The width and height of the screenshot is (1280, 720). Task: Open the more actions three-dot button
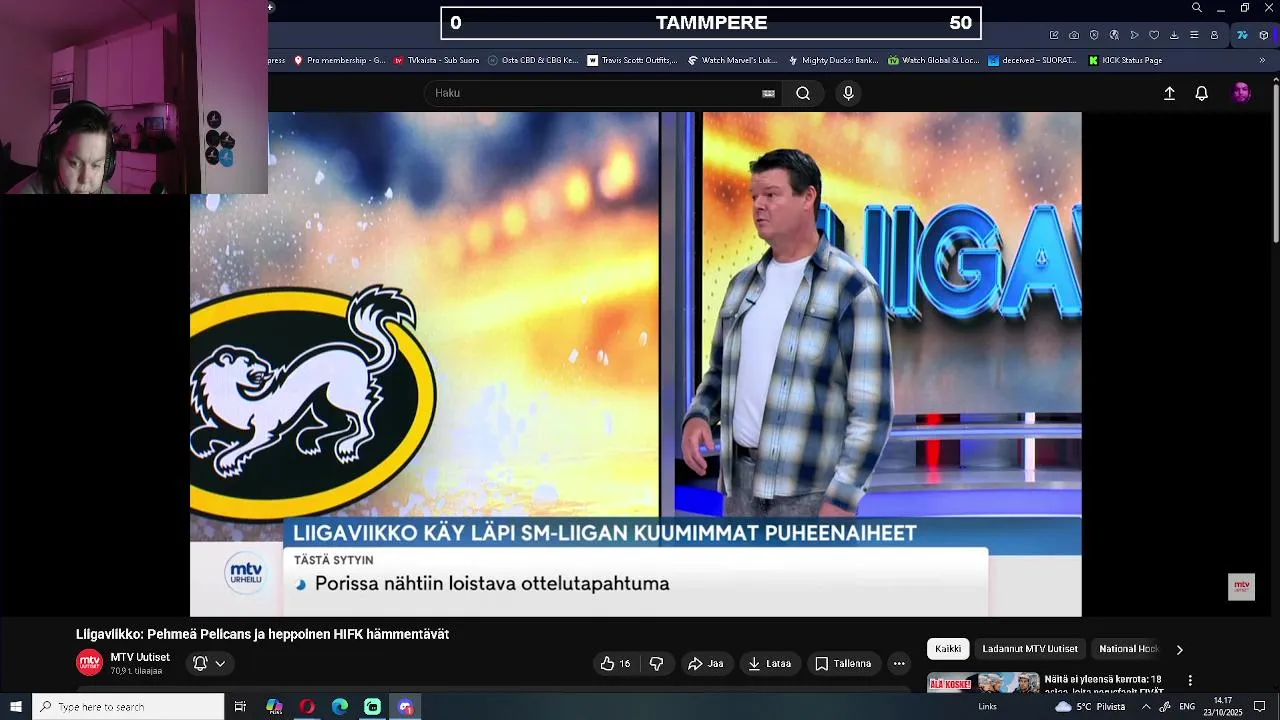[899, 663]
